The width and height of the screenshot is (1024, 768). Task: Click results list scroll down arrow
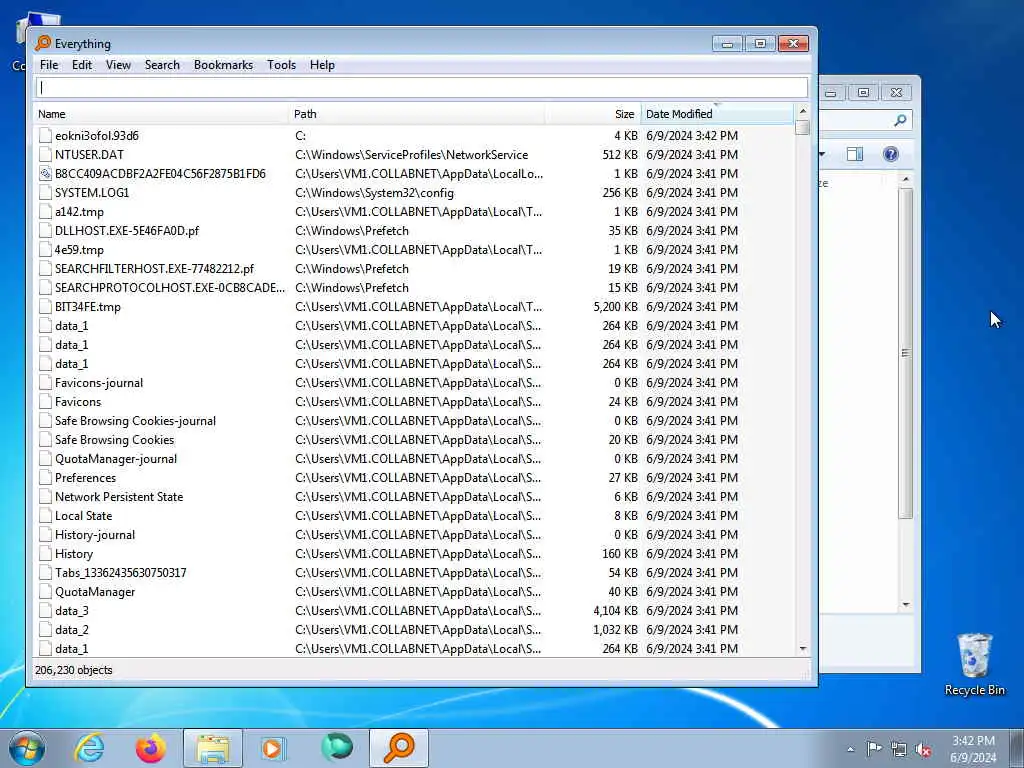click(x=803, y=648)
